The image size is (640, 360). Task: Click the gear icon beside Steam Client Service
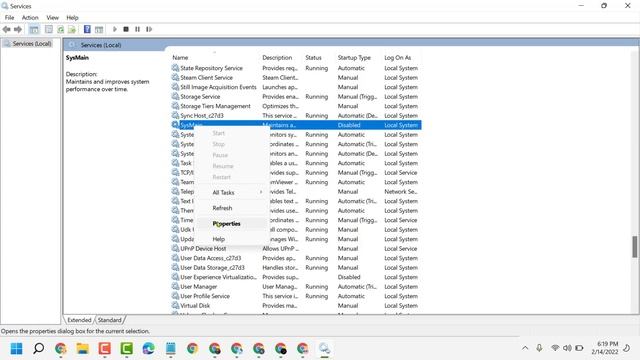point(175,77)
